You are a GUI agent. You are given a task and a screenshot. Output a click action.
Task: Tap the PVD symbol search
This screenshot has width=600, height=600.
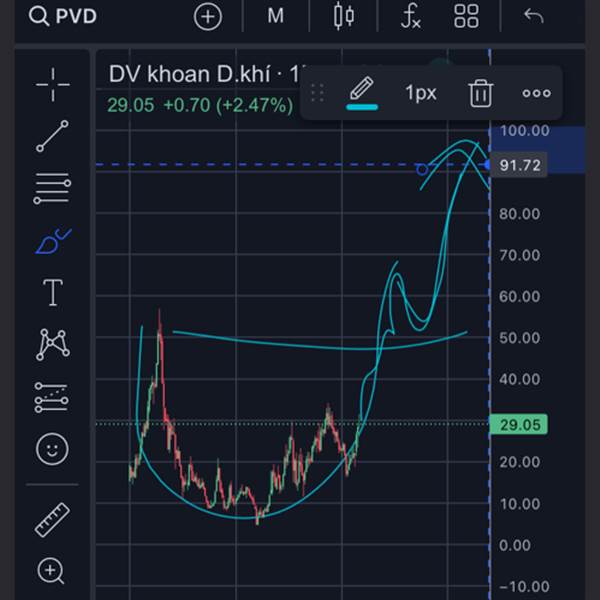[62, 16]
